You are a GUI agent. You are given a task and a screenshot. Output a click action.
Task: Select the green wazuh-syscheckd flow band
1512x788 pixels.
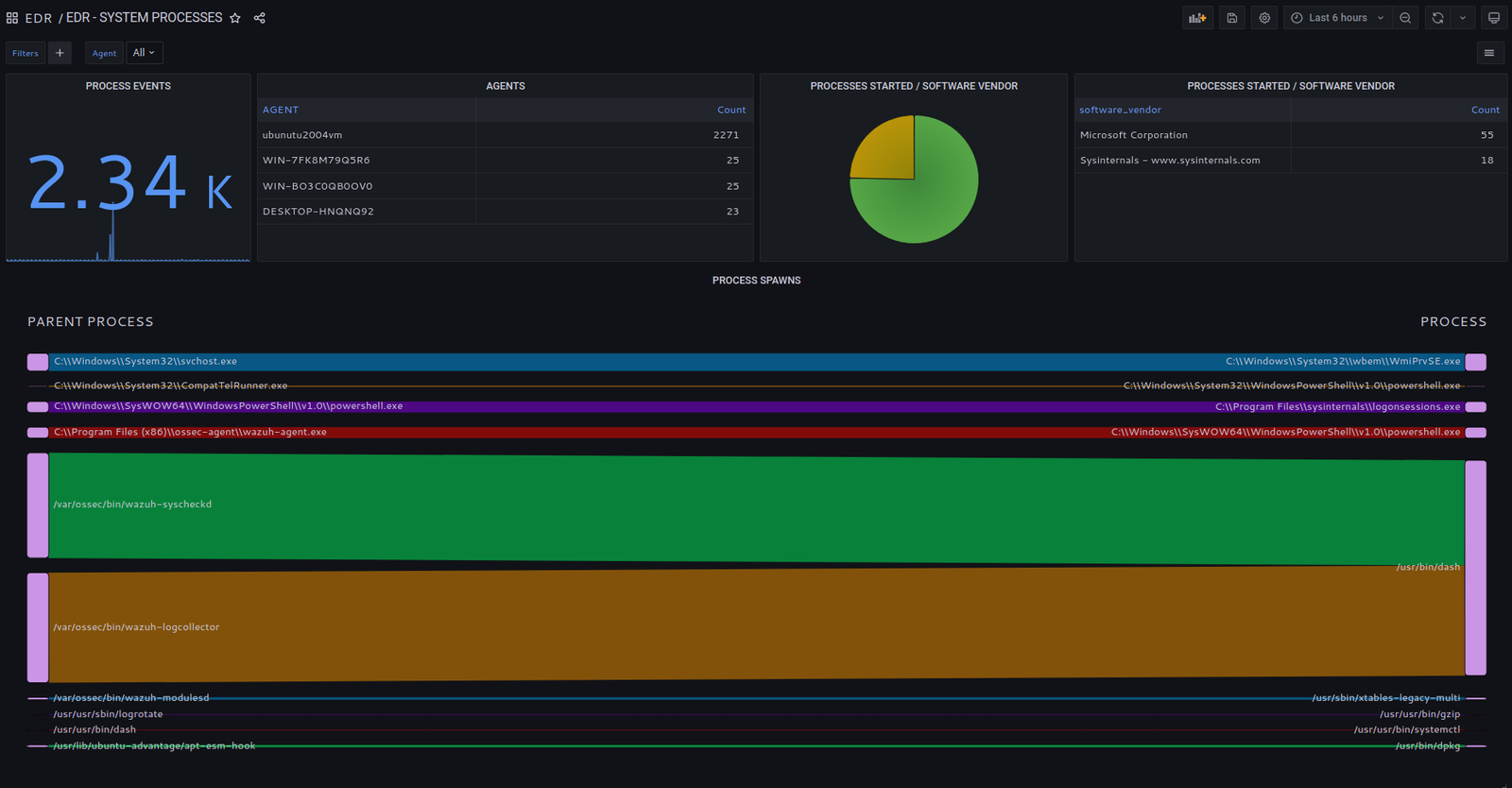pyautogui.click(x=756, y=508)
